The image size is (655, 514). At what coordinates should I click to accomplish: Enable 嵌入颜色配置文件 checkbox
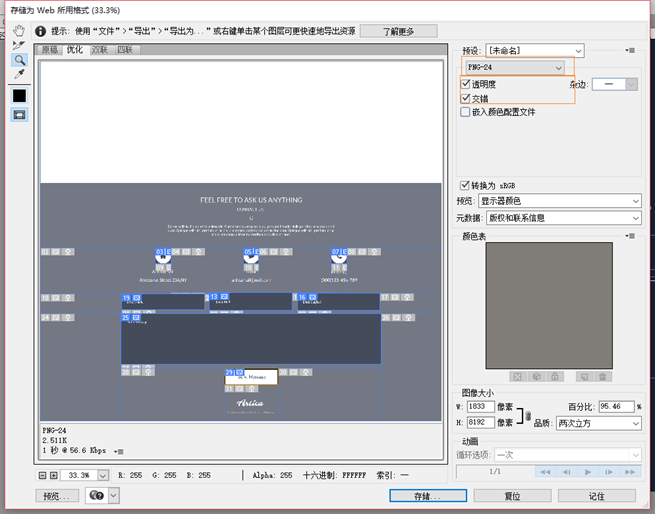tap(466, 112)
